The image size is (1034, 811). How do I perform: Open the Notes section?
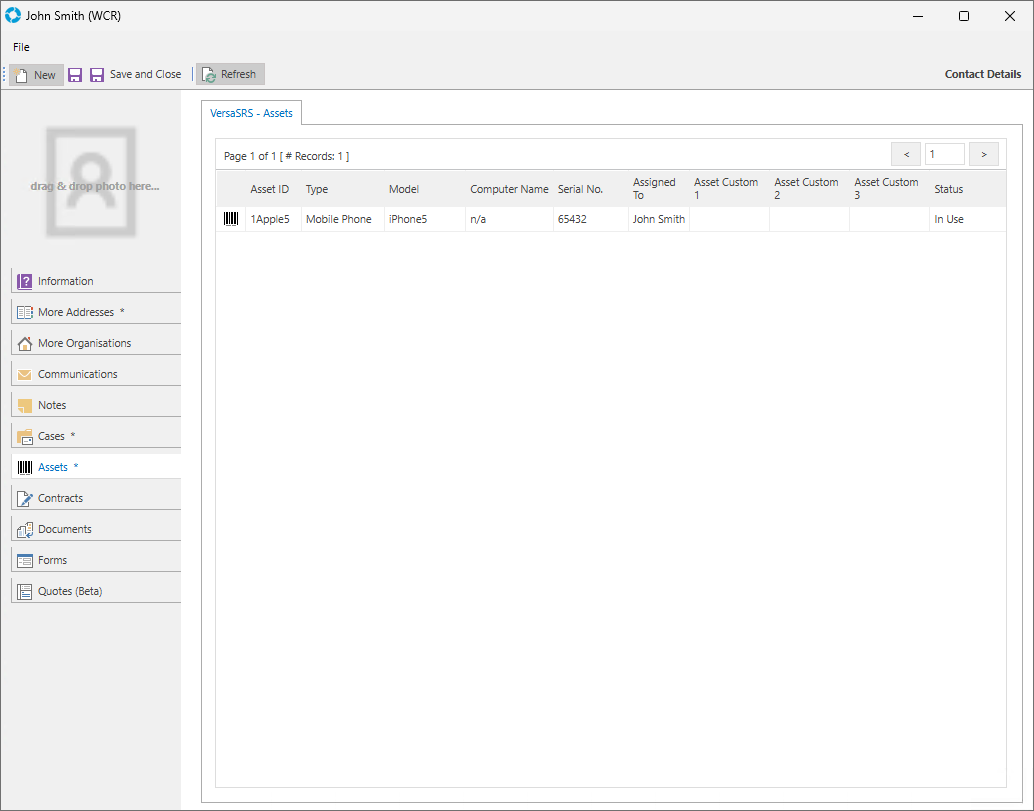[52, 405]
